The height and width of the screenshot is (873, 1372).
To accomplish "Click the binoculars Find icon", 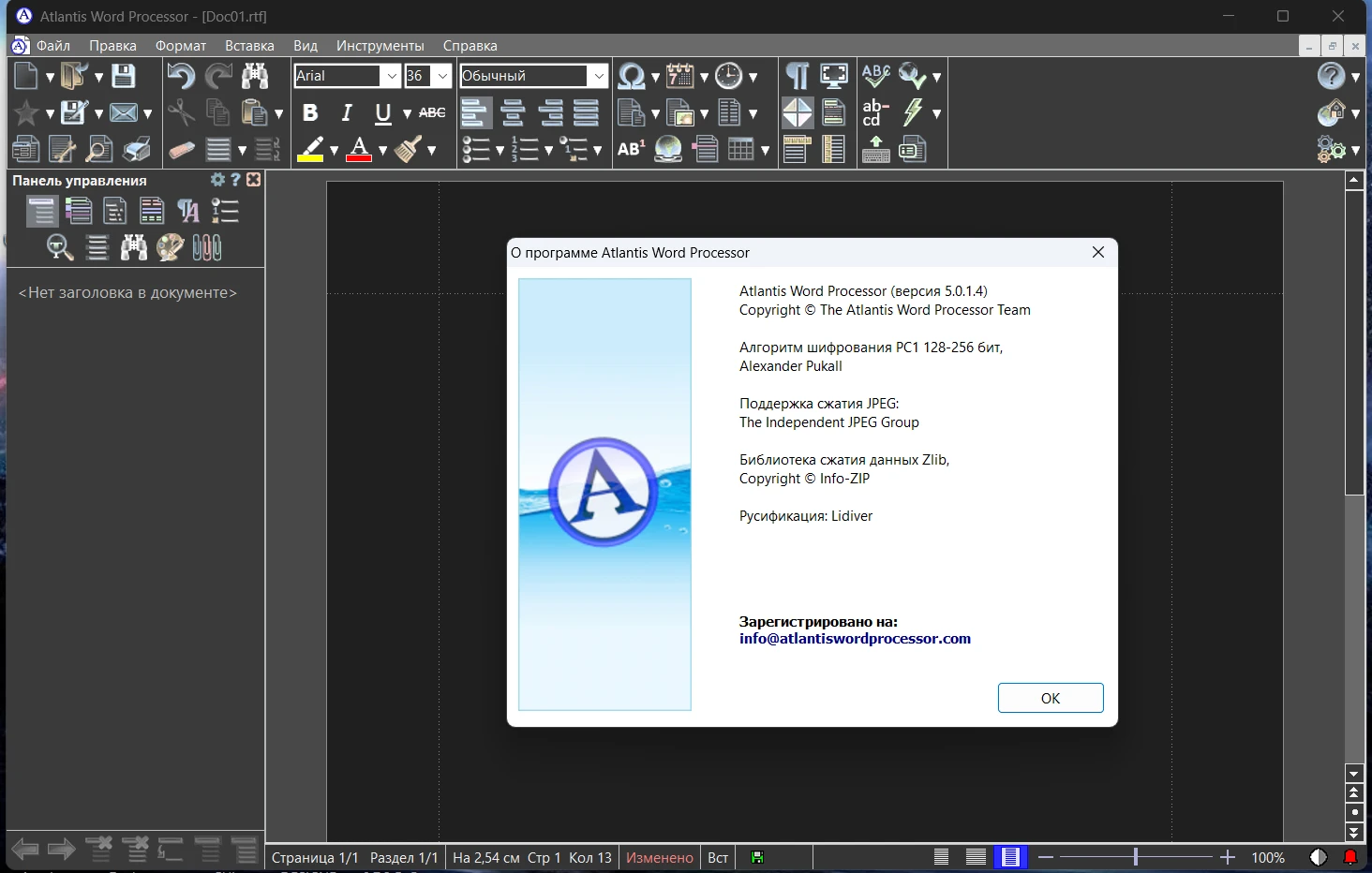I will [x=254, y=76].
